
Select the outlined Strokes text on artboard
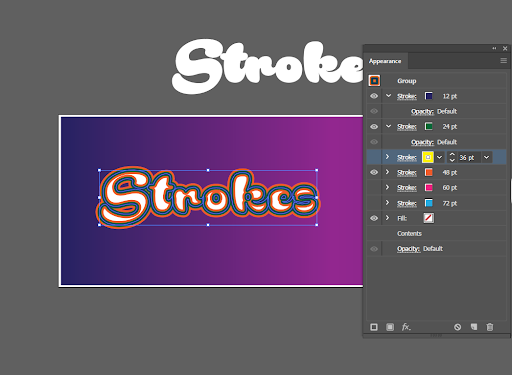(x=208, y=197)
